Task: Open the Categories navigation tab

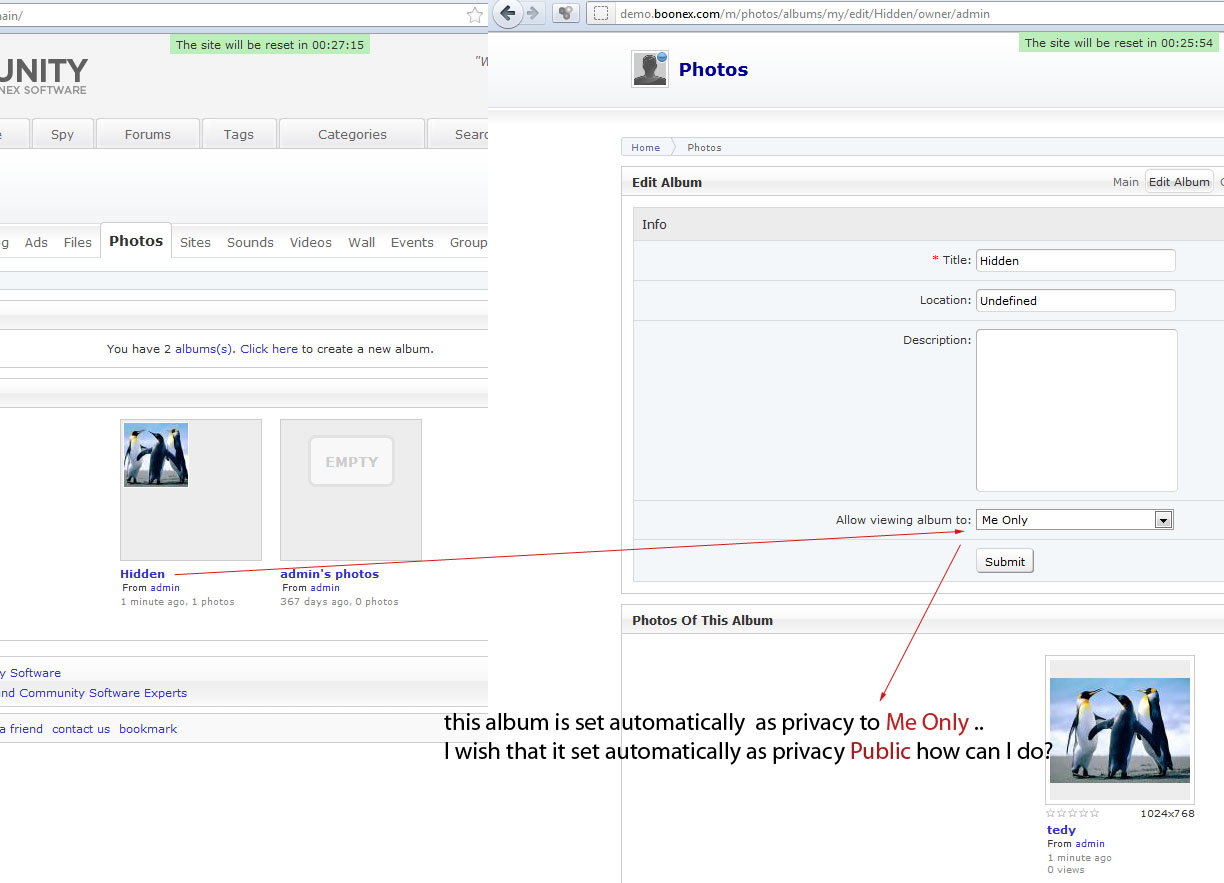Action: (x=352, y=134)
